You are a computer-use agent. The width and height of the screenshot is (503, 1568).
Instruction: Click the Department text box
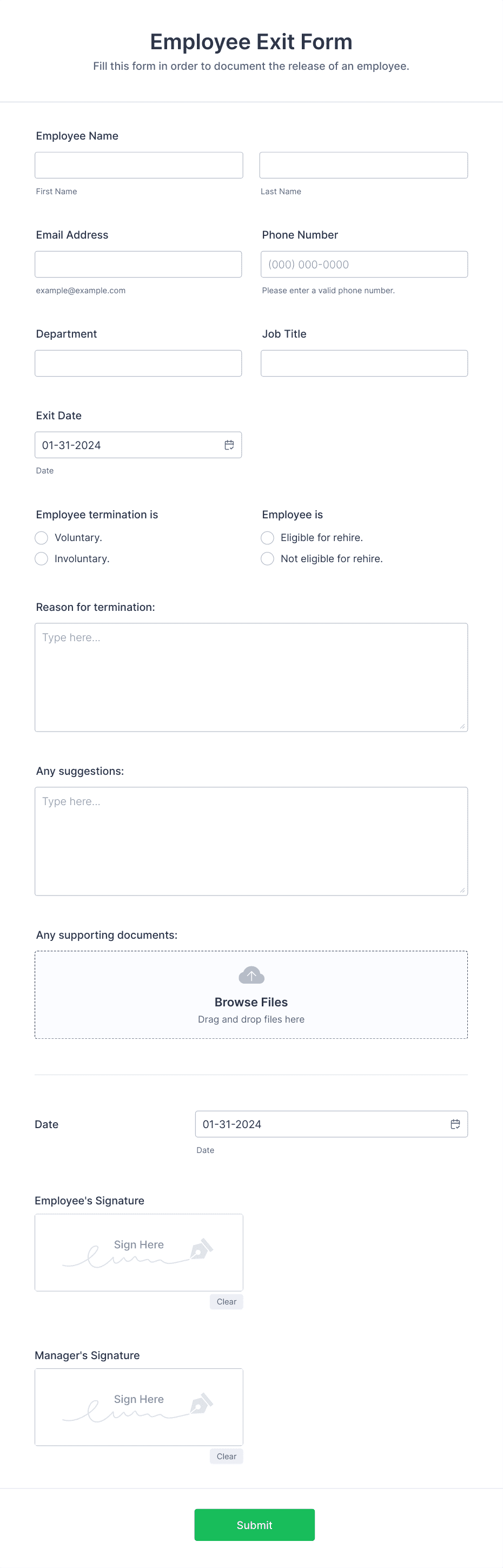click(x=138, y=364)
